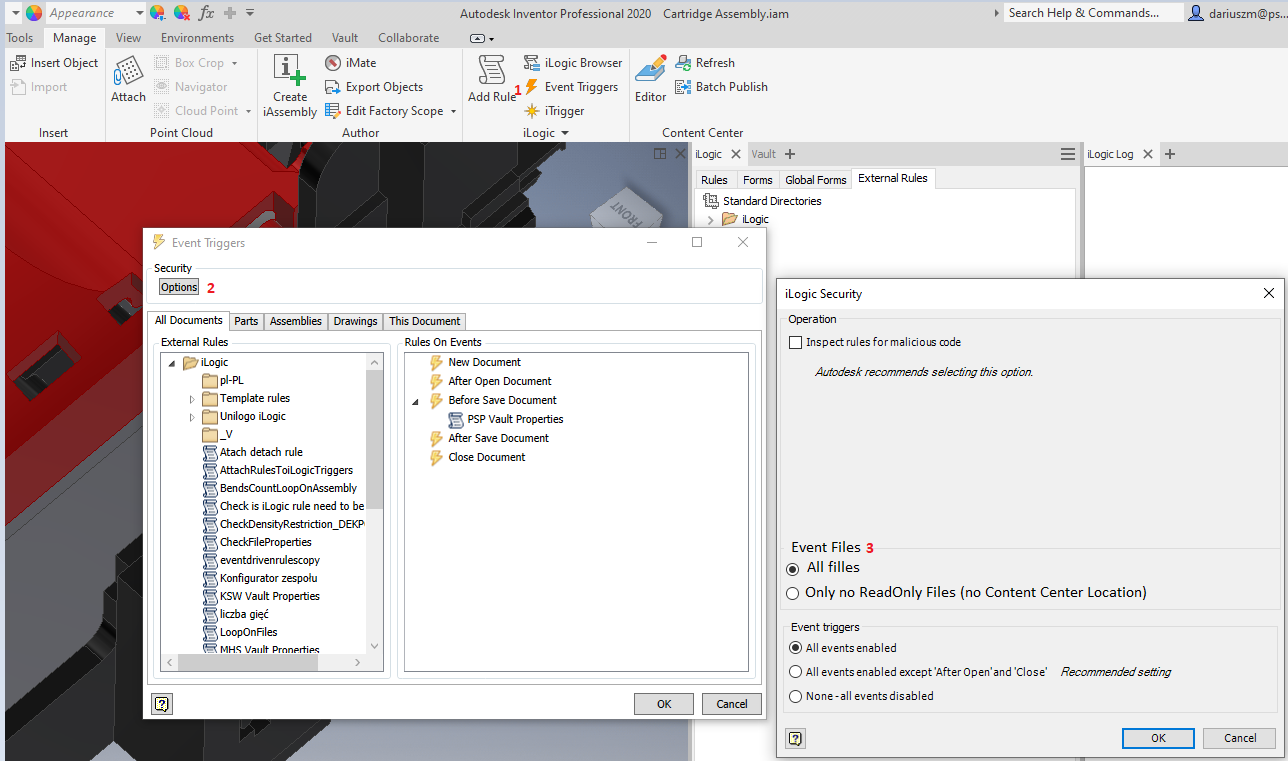This screenshot has width=1288, height=761.
Task: Open the Content Center Editor
Action: (x=650, y=78)
